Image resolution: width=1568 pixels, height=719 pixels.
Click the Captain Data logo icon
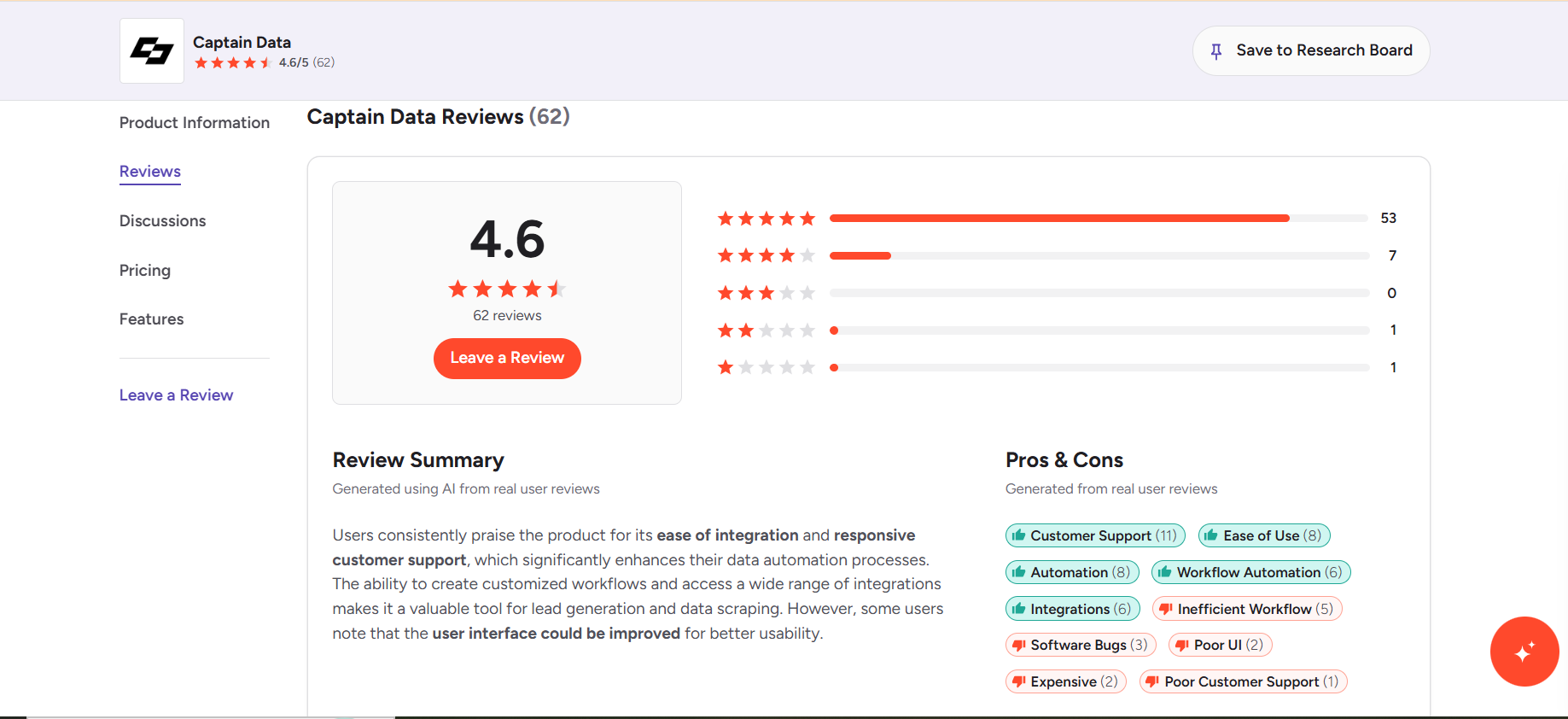[152, 51]
